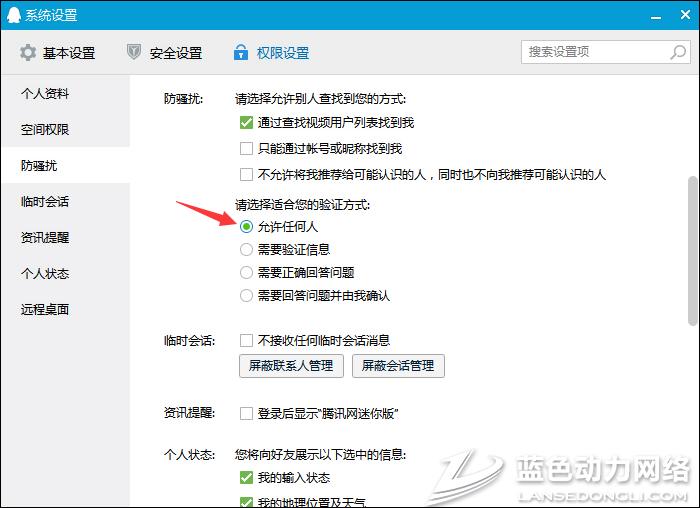Open 屏蔽会话管理 button
The width and height of the screenshot is (700, 508).
[398, 366]
